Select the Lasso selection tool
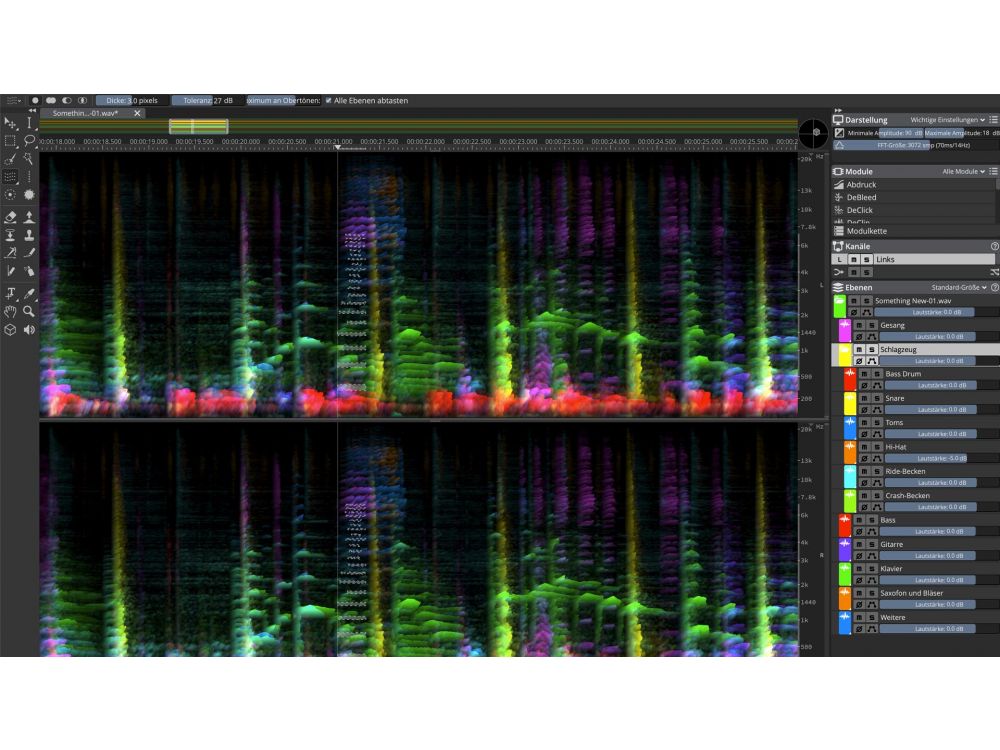The width and height of the screenshot is (1000, 750). [29, 141]
